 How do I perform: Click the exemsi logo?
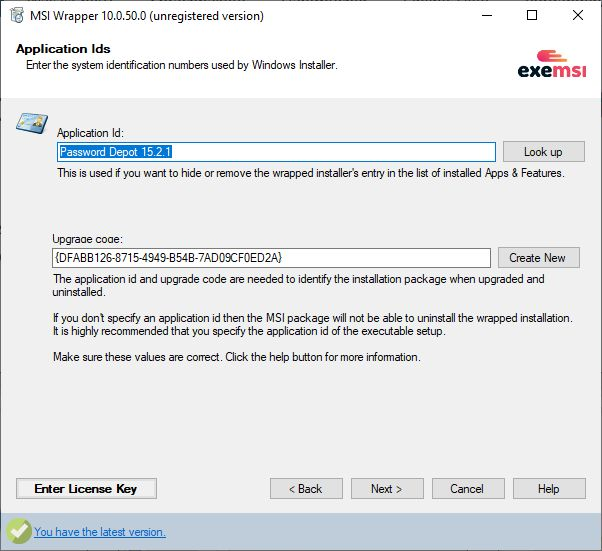point(552,64)
